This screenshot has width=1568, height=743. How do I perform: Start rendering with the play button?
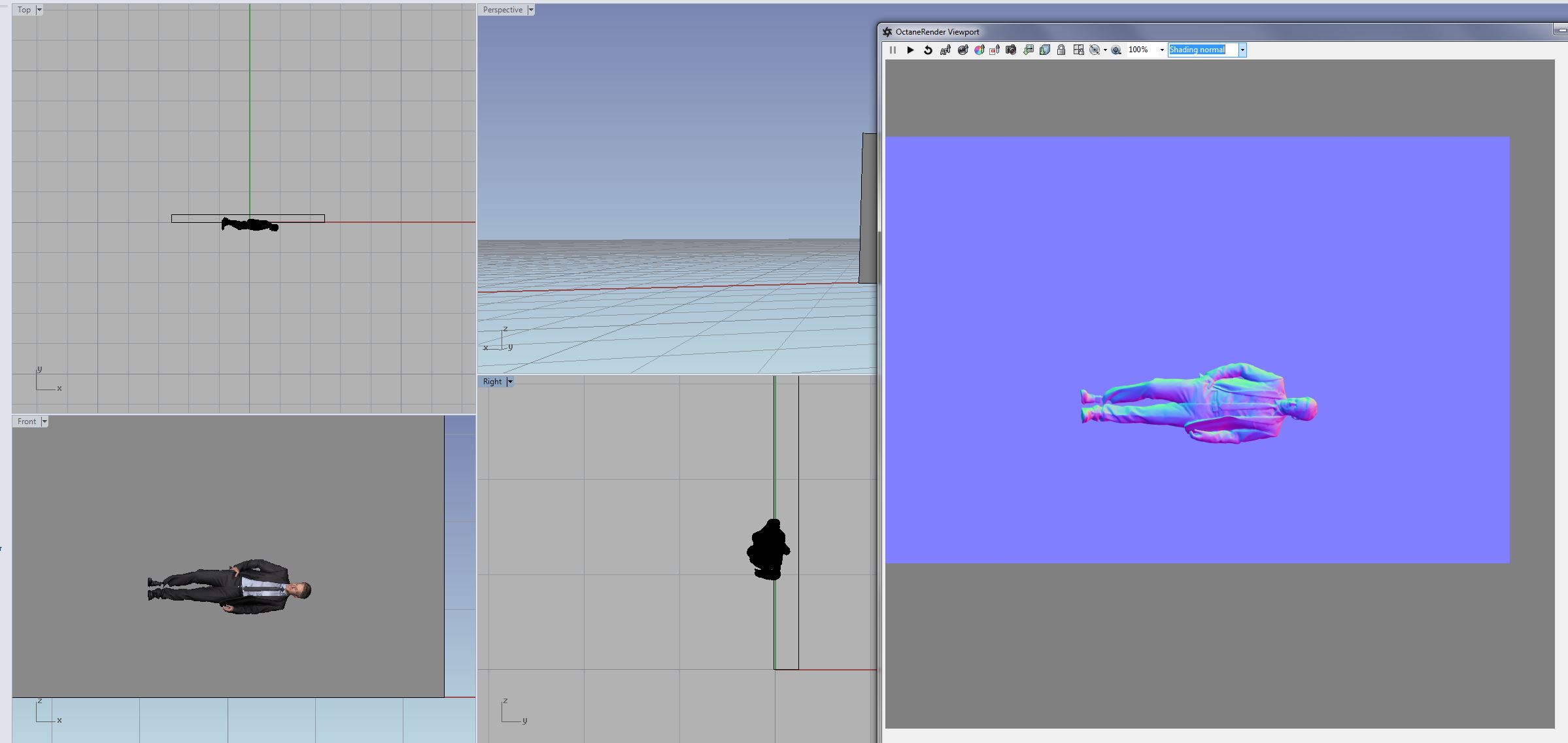pyautogui.click(x=910, y=50)
